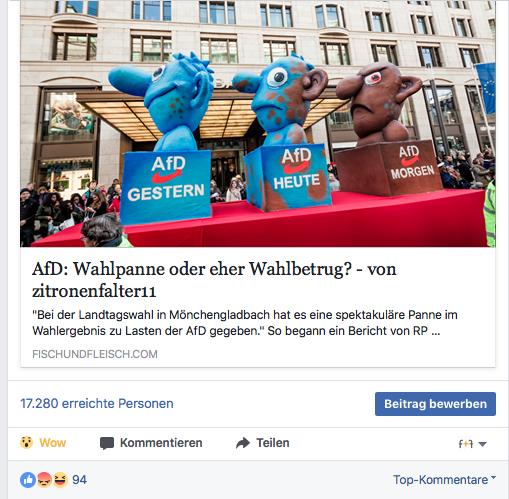Click the share arrow icon
Screen dimensions: 509x499
click(x=243, y=443)
